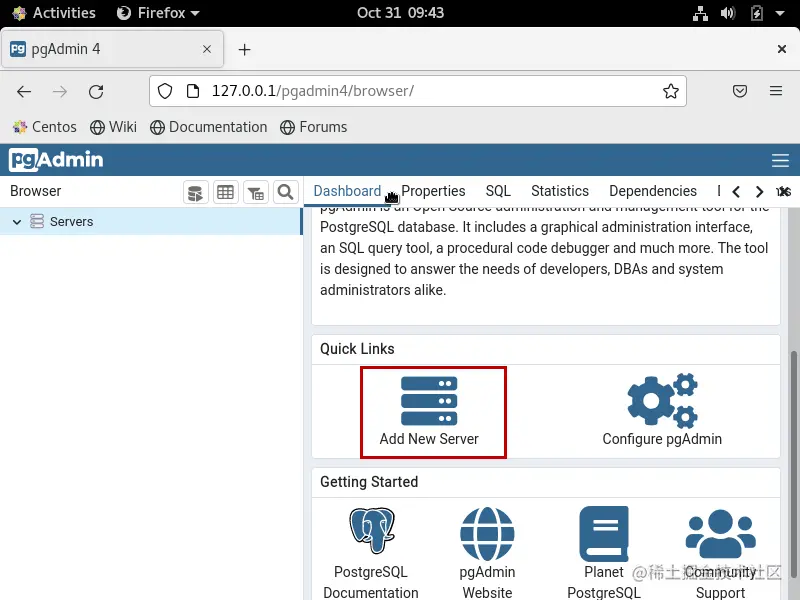Select the Servers row in Browser tree

[x=151, y=221]
